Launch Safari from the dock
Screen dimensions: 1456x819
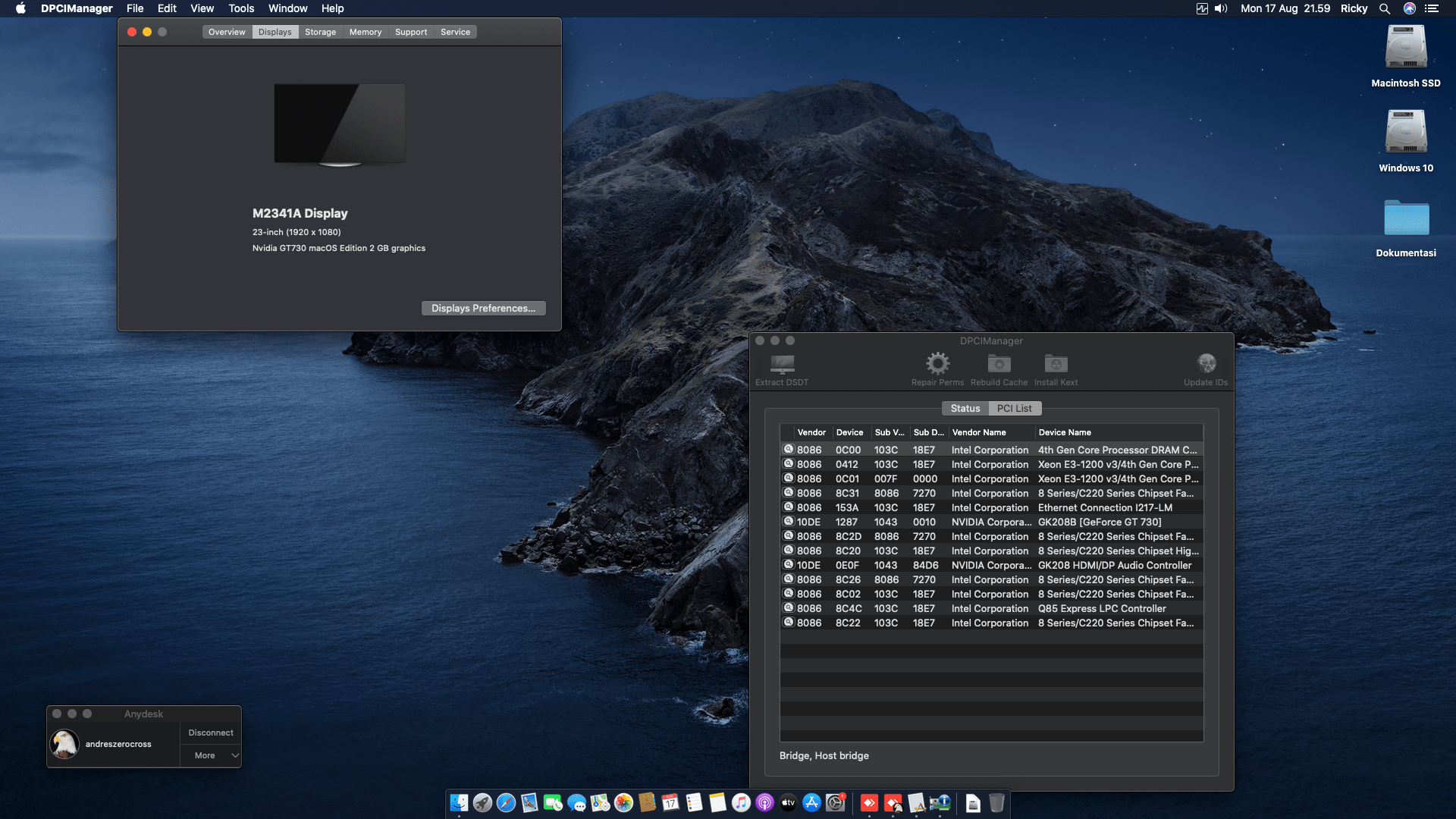tap(506, 802)
